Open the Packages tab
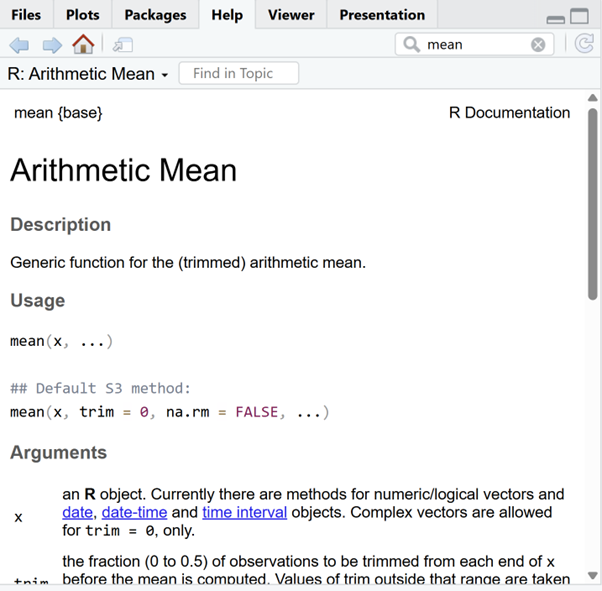The image size is (602, 591). coord(155,15)
